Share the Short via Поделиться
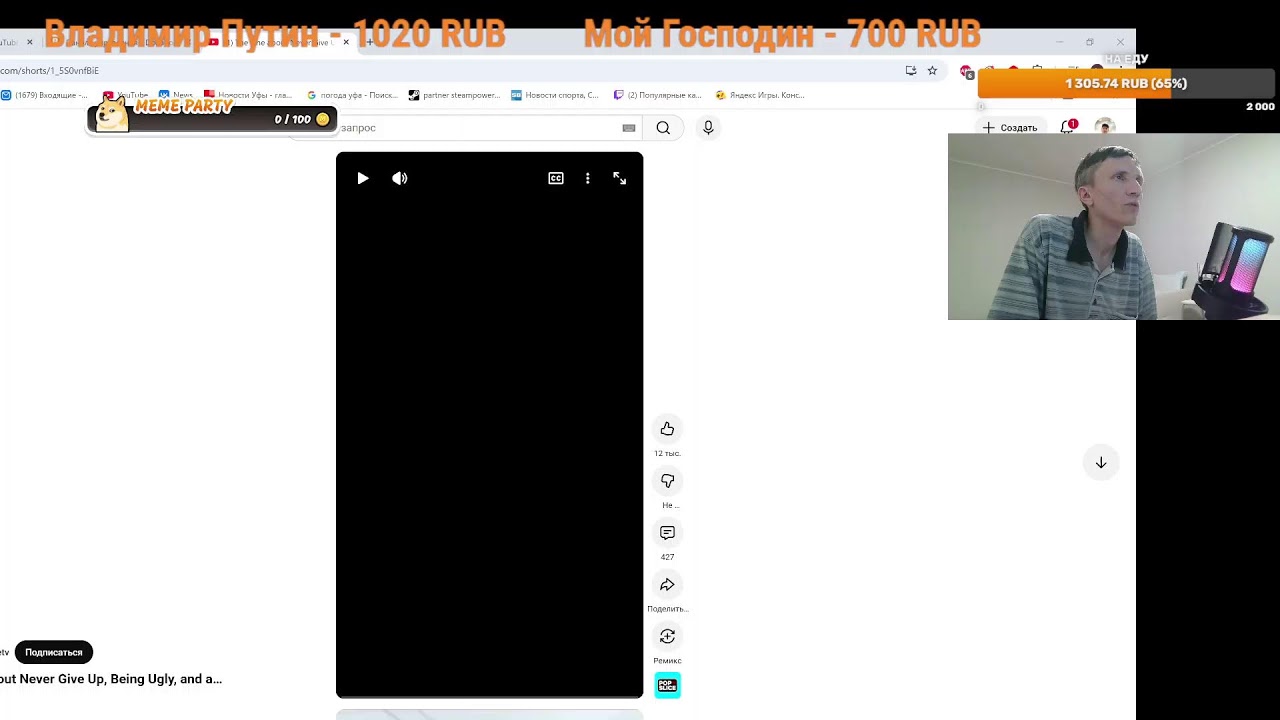Viewport: 1280px width, 720px height. [x=667, y=585]
